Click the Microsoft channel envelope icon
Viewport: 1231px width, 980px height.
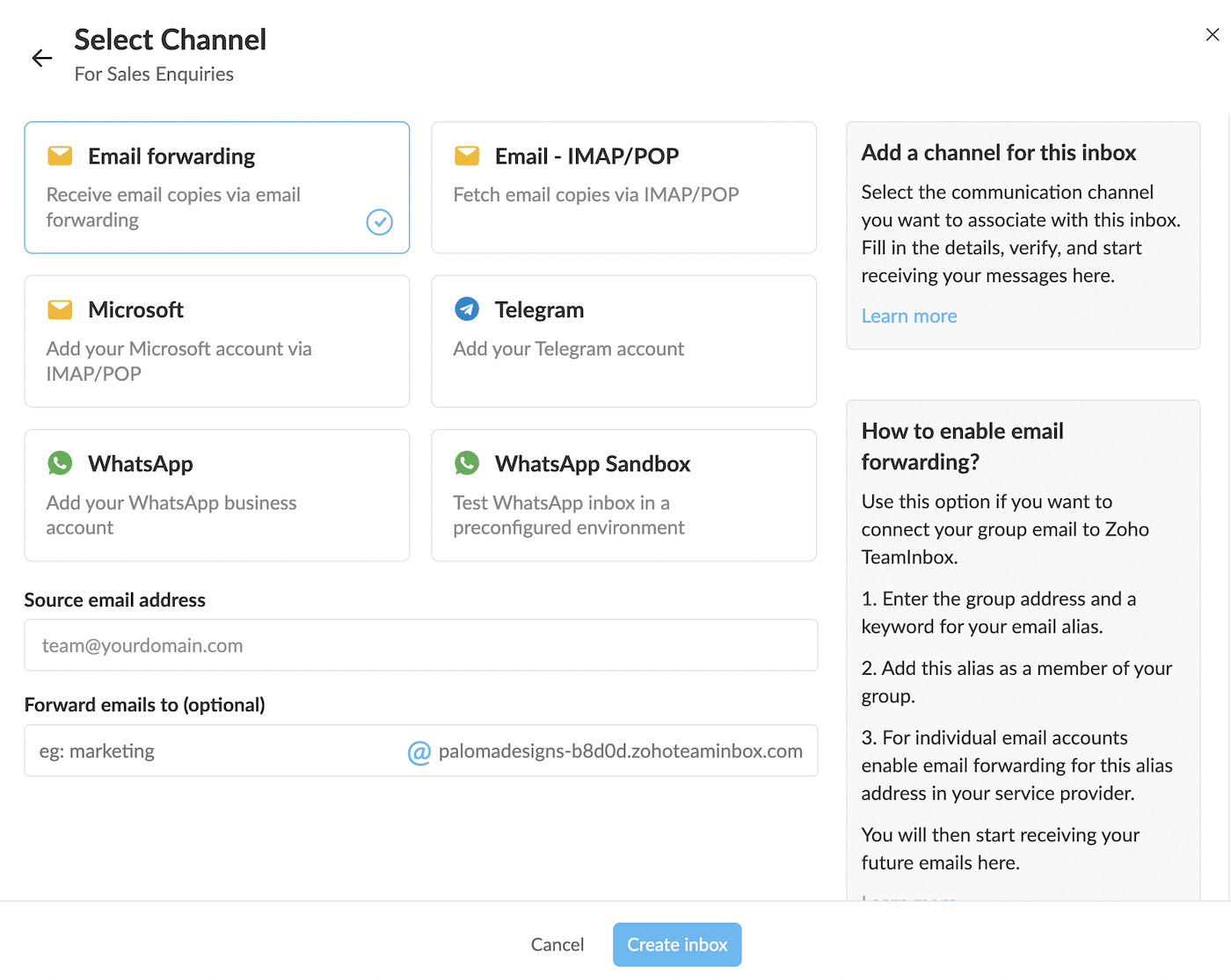click(60, 309)
